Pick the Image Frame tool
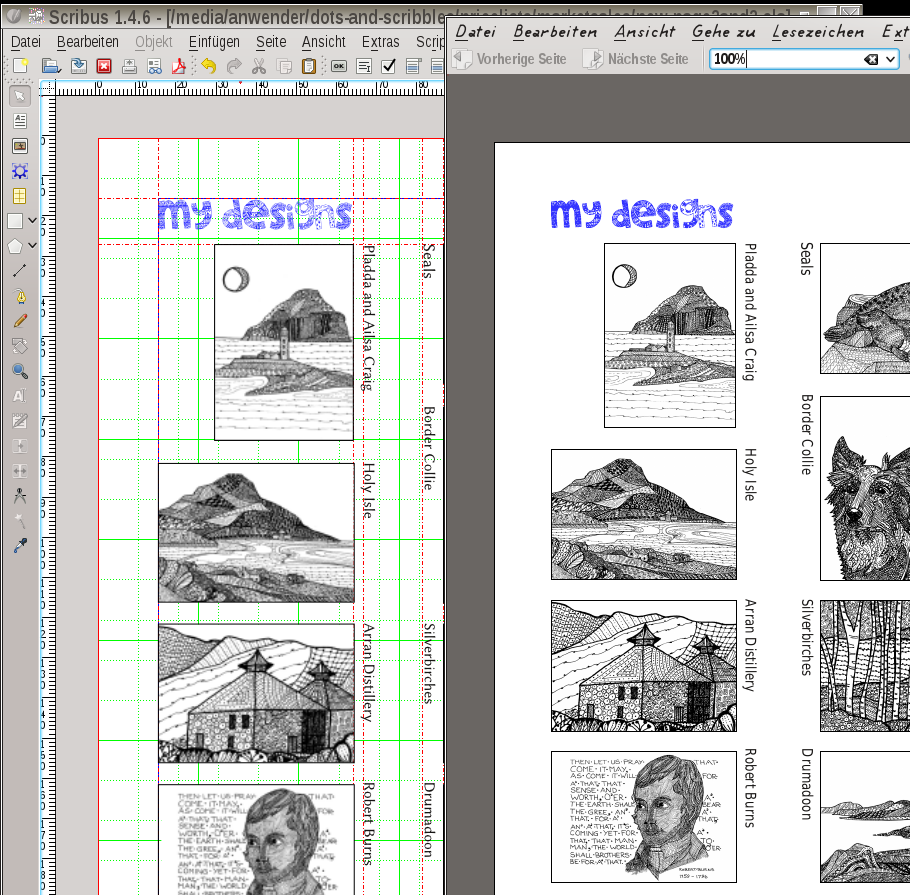Viewport: 910px width, 895px height. tap(20, 146)
